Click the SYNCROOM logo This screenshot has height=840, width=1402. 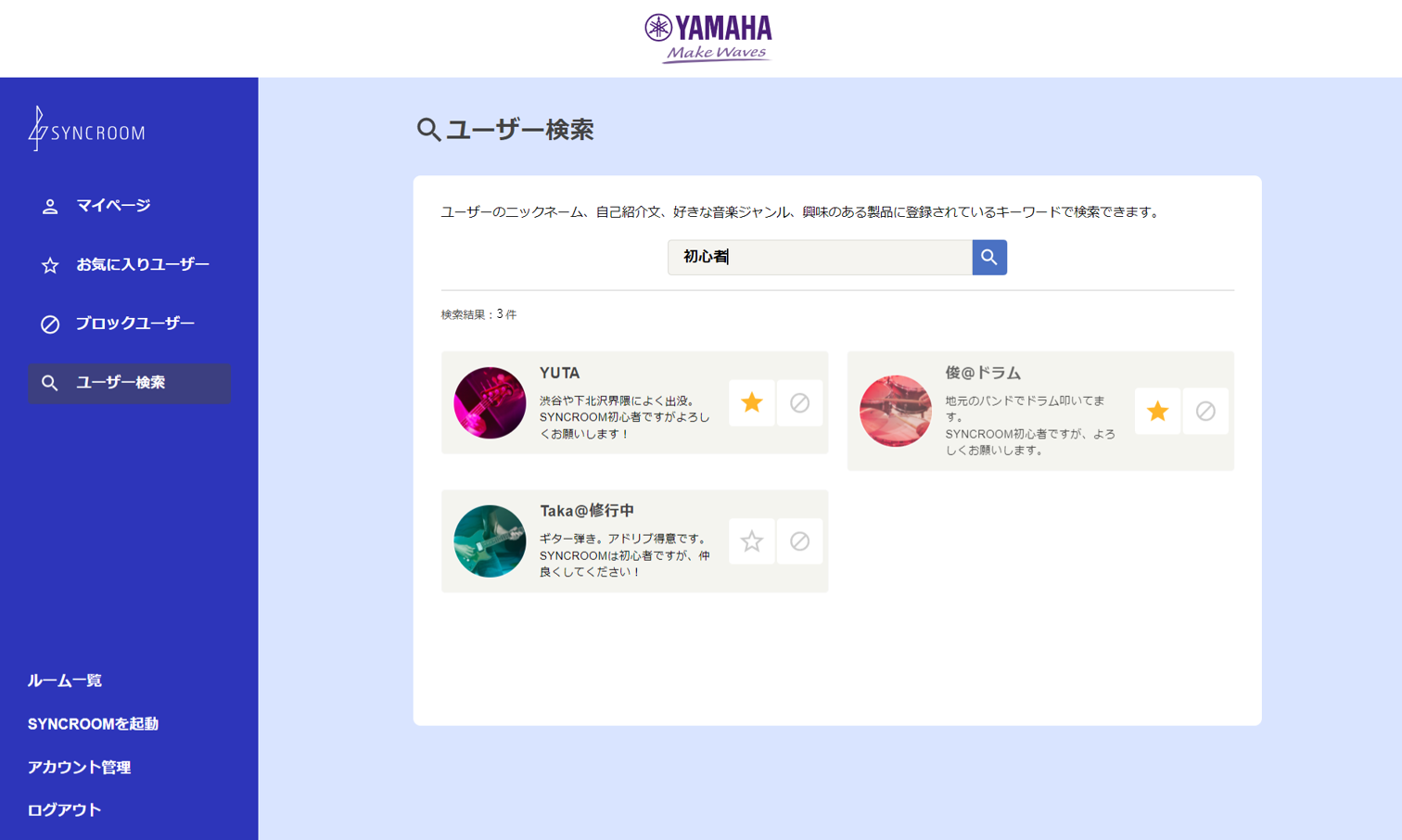[87, 129]
